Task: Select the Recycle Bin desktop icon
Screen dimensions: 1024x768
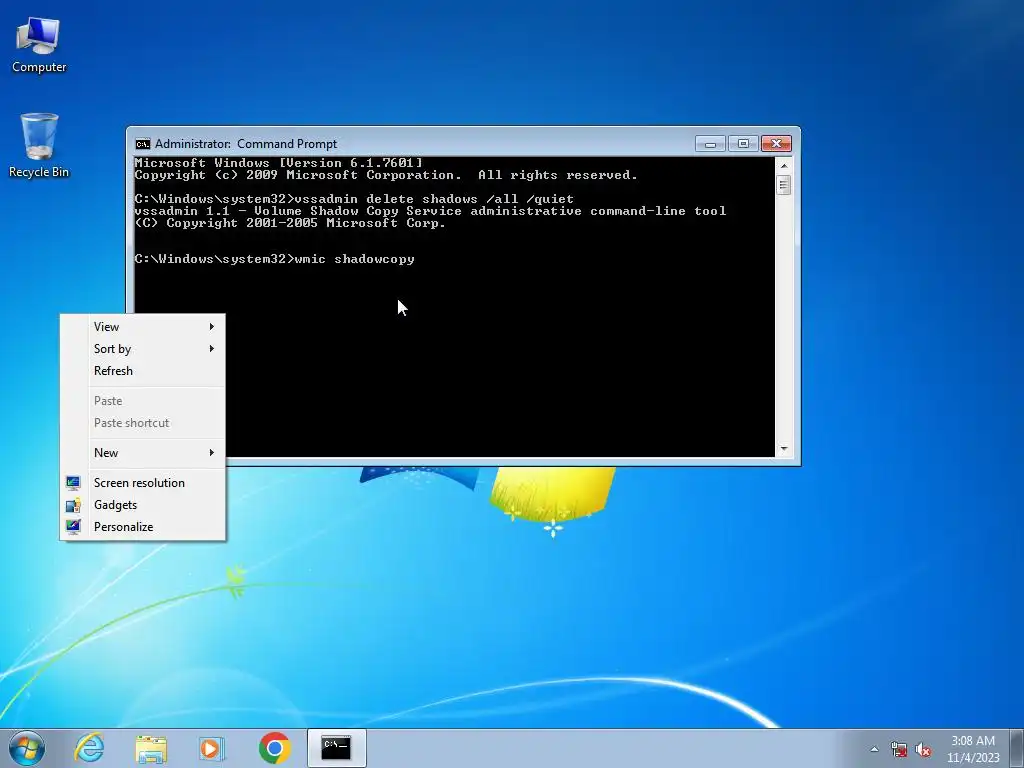Action: click(x=39, y=145)
